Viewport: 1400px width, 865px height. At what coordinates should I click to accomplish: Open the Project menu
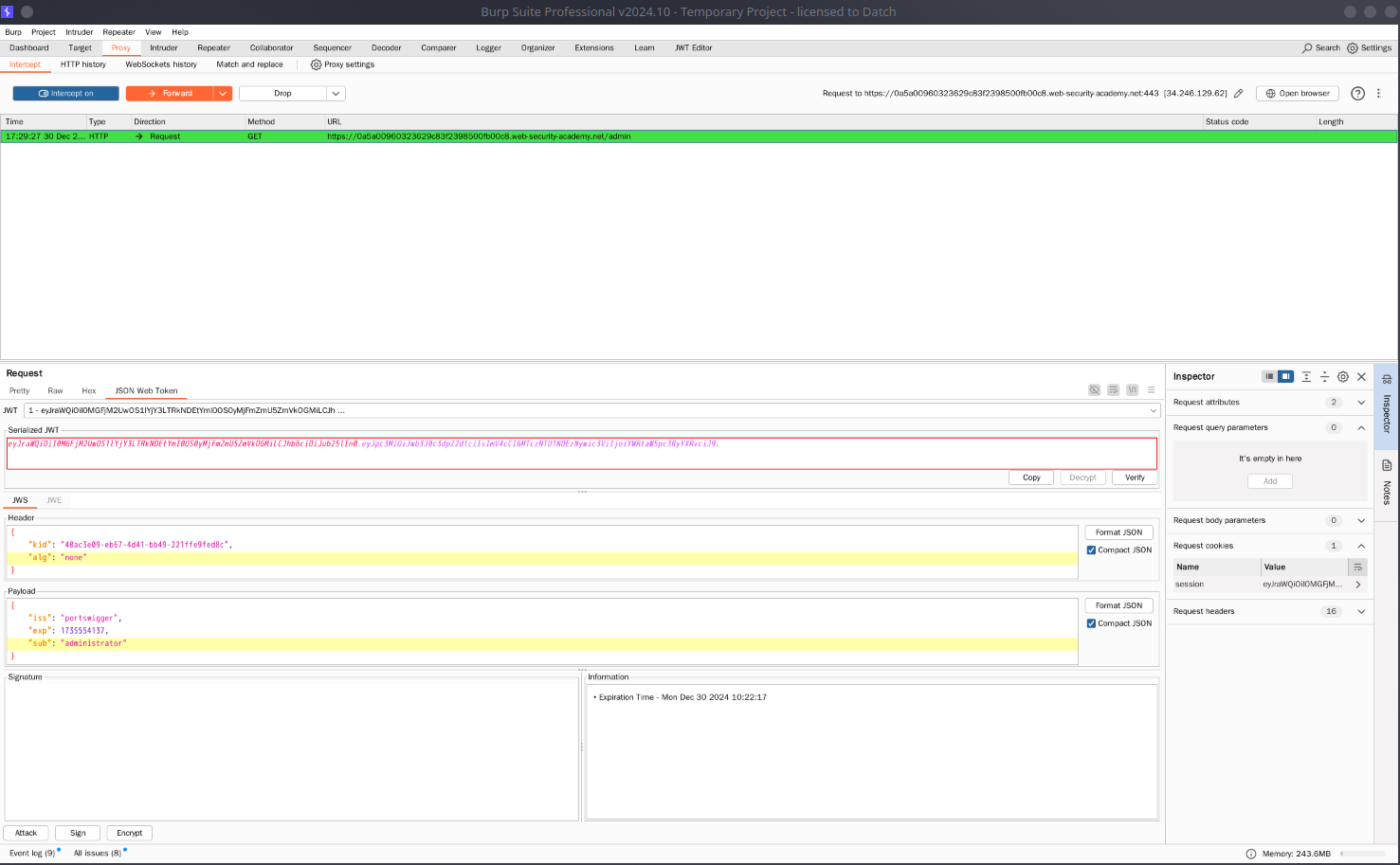44,32
